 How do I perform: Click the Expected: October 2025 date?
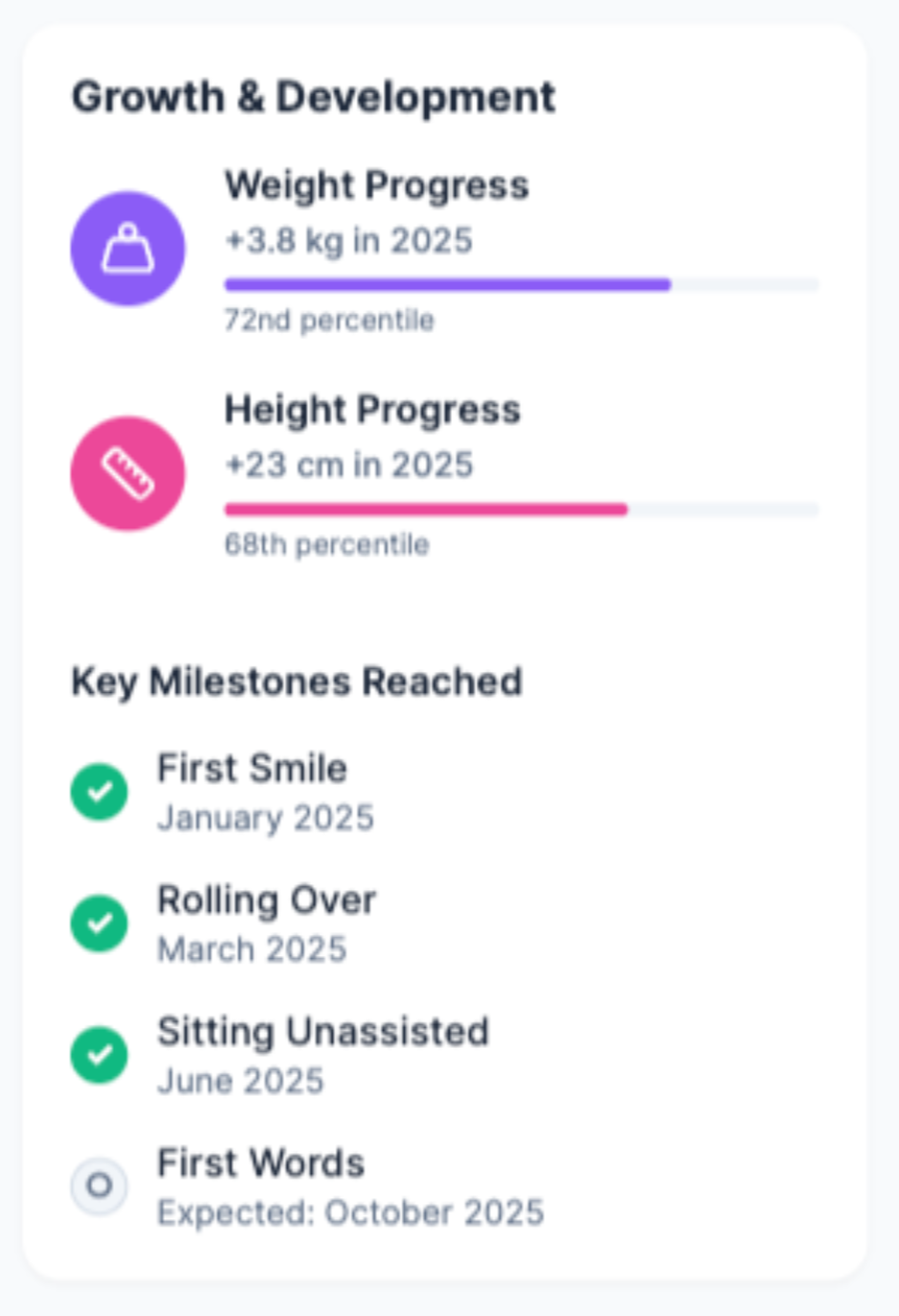tap(350, 1213)
